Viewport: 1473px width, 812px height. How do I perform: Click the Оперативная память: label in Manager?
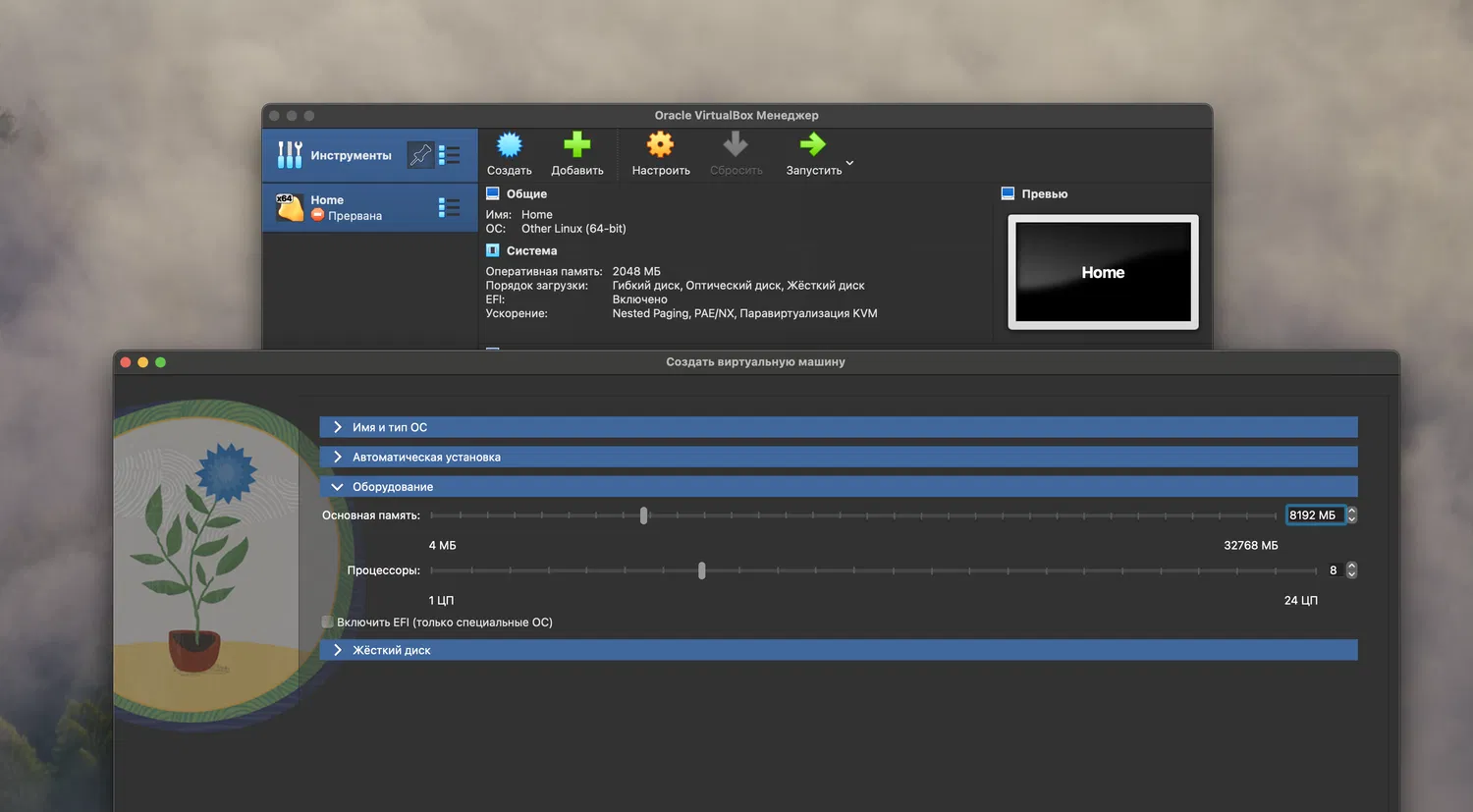tap(544, 271)
